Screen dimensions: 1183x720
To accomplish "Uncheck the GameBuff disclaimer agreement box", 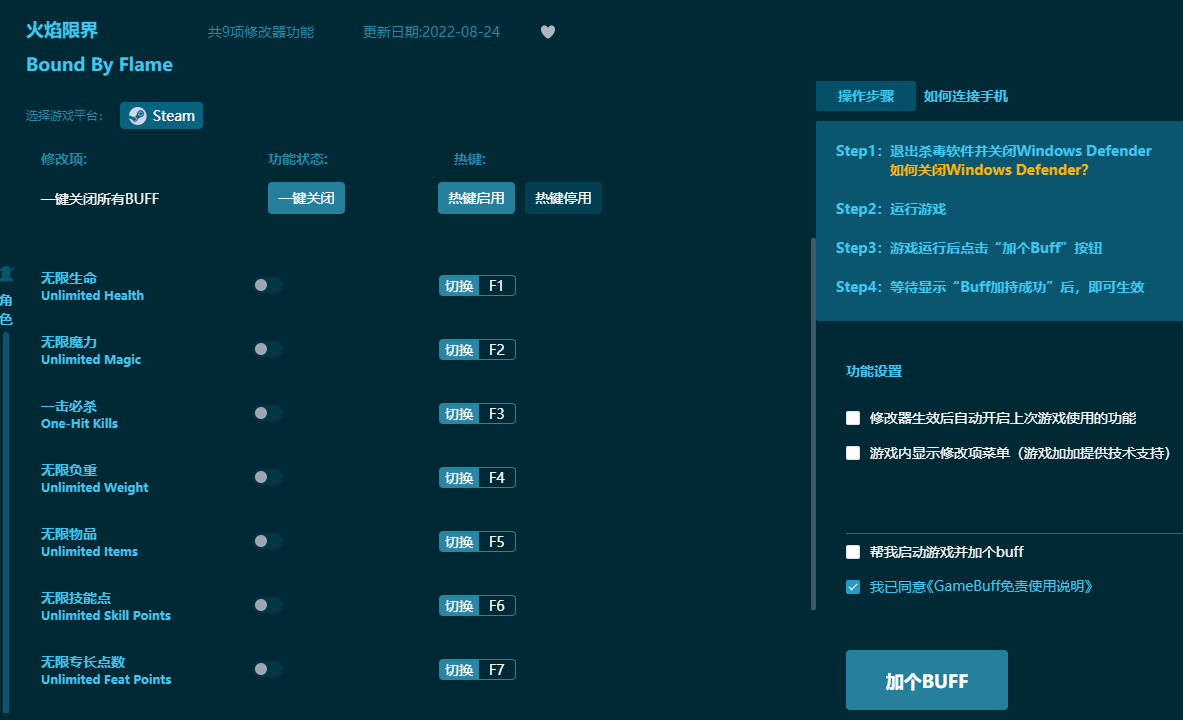I will (853, 586).
